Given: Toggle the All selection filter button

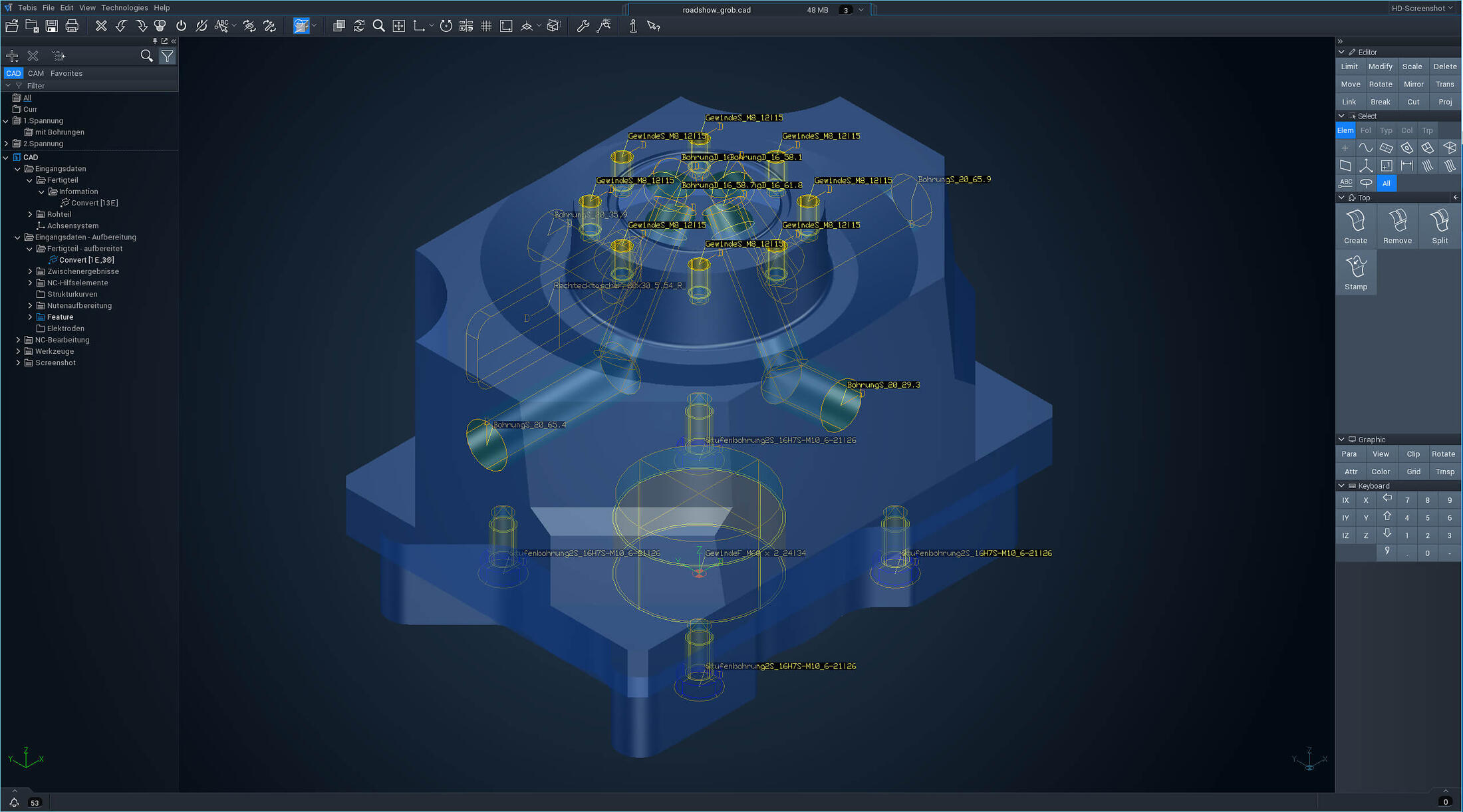Looking at the screenshot, I should coord(1386,183).
